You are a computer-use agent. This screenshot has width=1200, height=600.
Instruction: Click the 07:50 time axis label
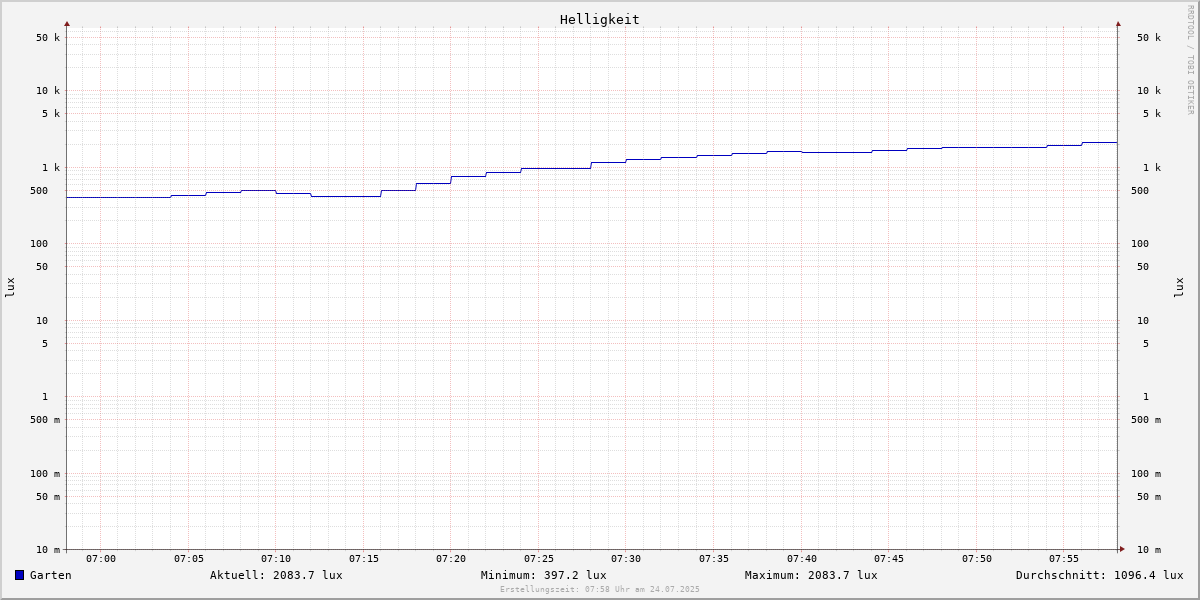pyautogui.click(x=977, y=559)
